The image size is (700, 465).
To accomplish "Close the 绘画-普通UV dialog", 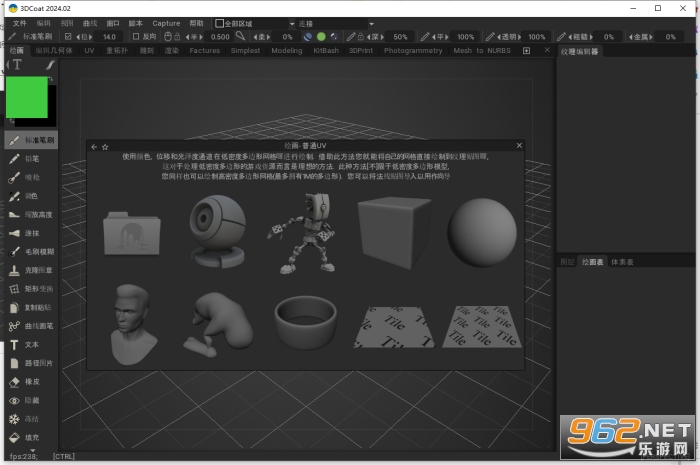I will point(519,145).
